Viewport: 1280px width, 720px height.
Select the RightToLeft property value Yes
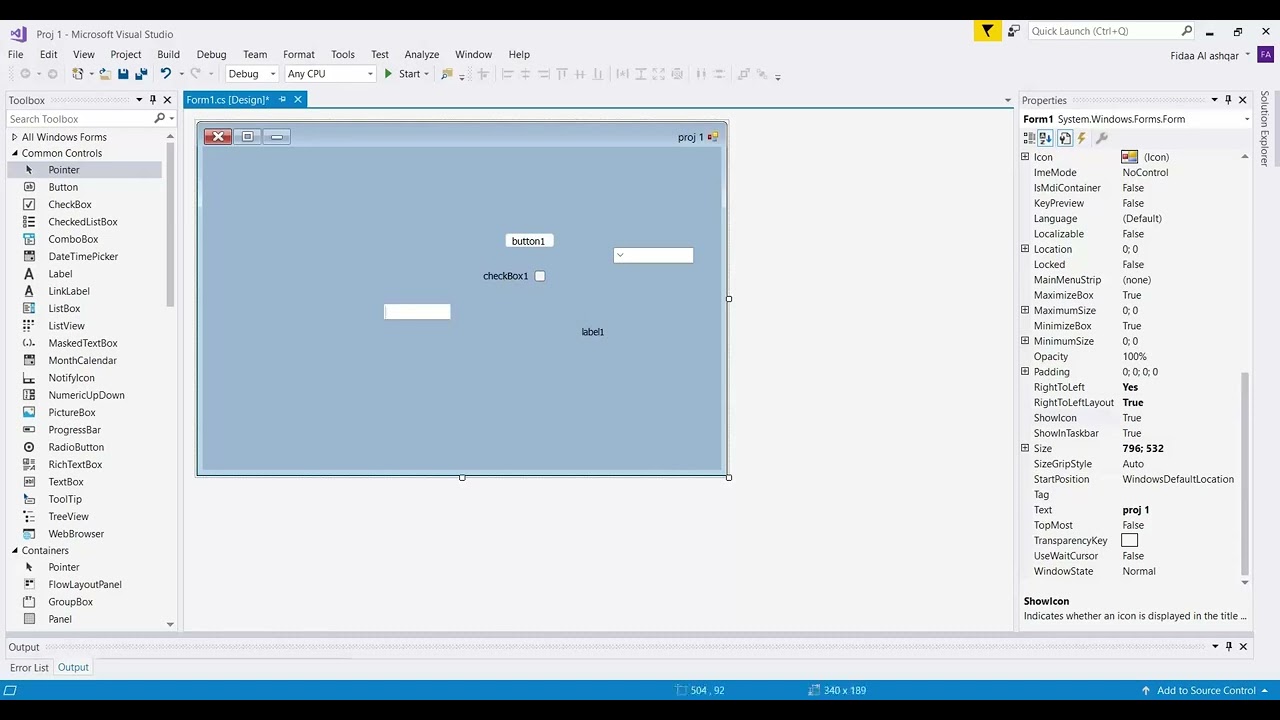tap(1130, 387)
